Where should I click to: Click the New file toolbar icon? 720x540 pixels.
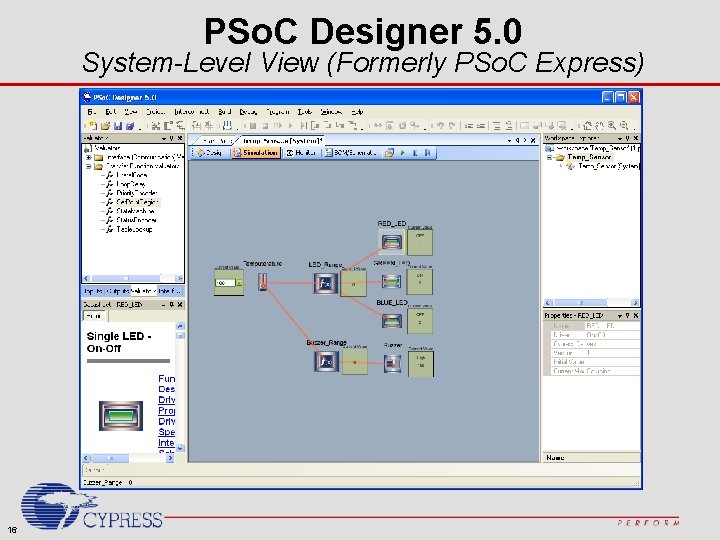tap(93, 125)
